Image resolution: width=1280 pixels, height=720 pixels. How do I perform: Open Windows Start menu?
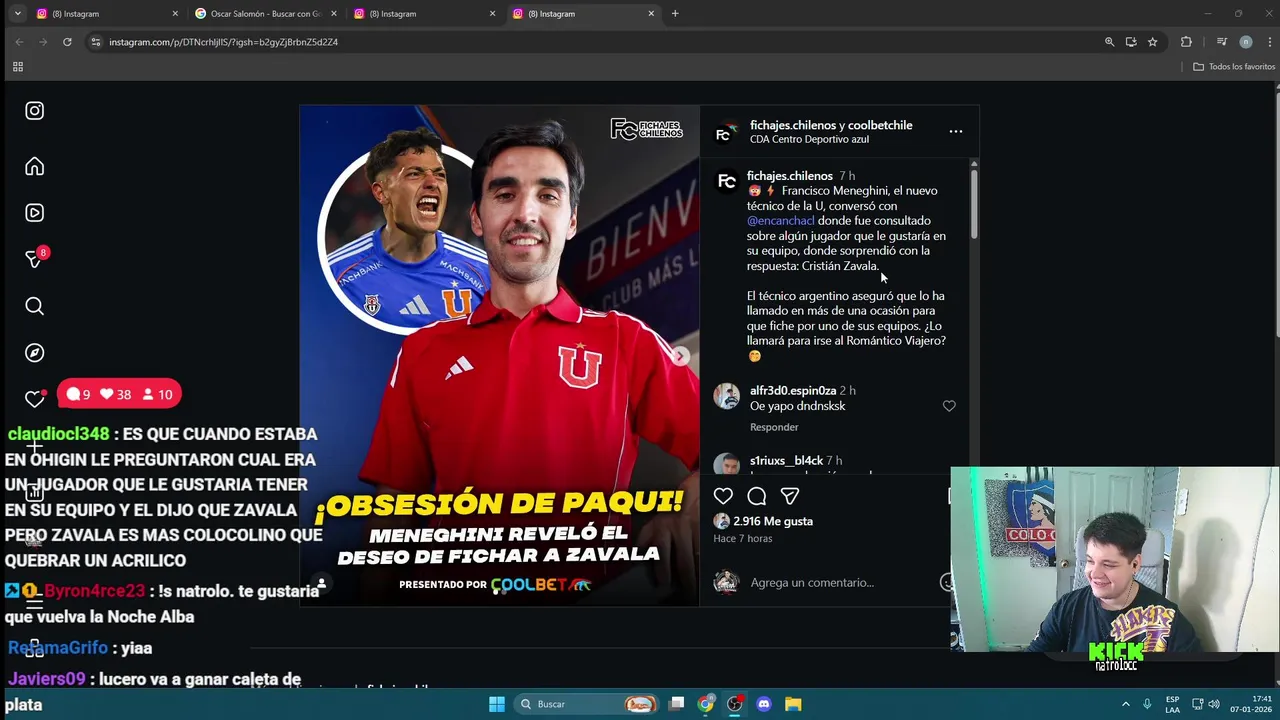coord(497,704)
